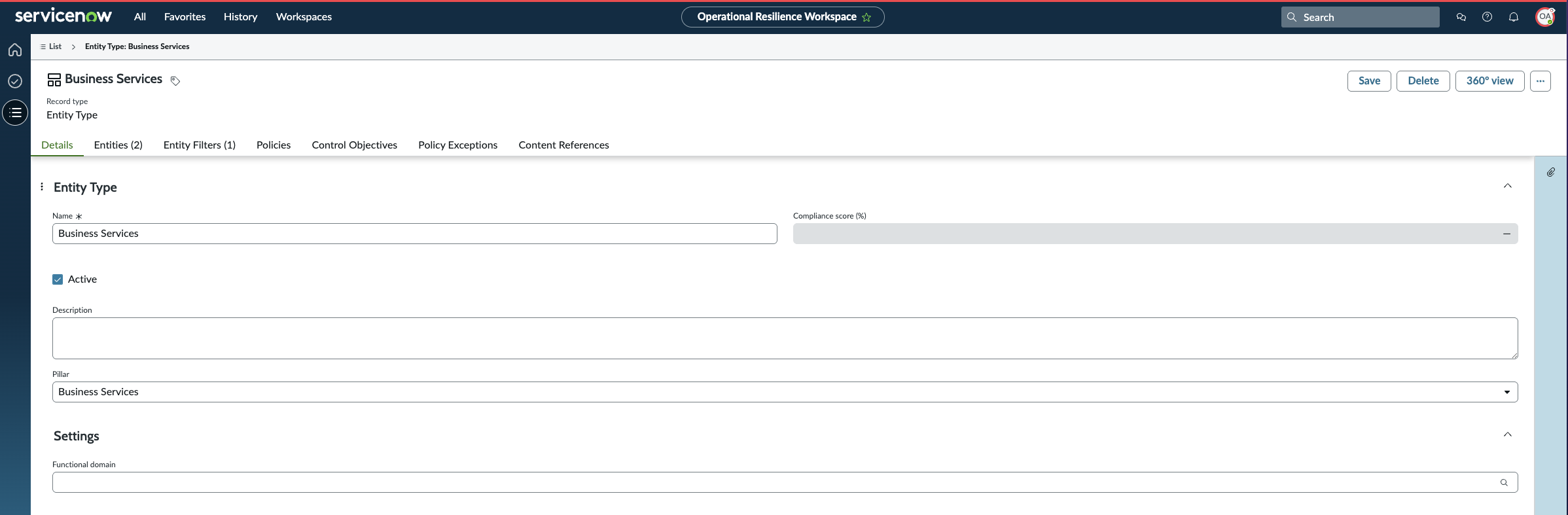Click the Functional domain input field
The image size is (1568, 515).
[x=785, y=482]
